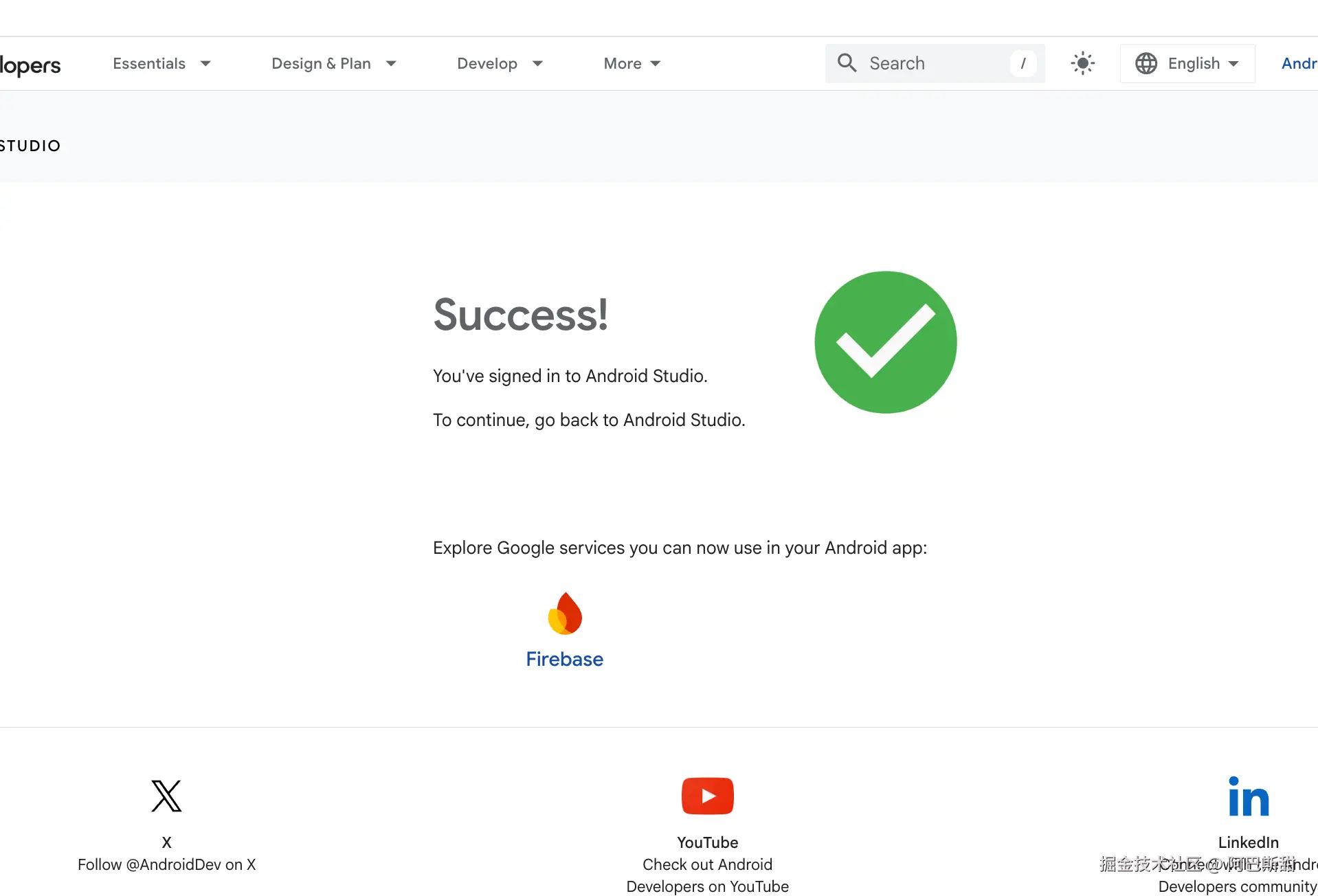Image resolution: width=1318 pixels, height=896 pixels.
Task: Open the Firebase text link
Action: click(564, 659)
